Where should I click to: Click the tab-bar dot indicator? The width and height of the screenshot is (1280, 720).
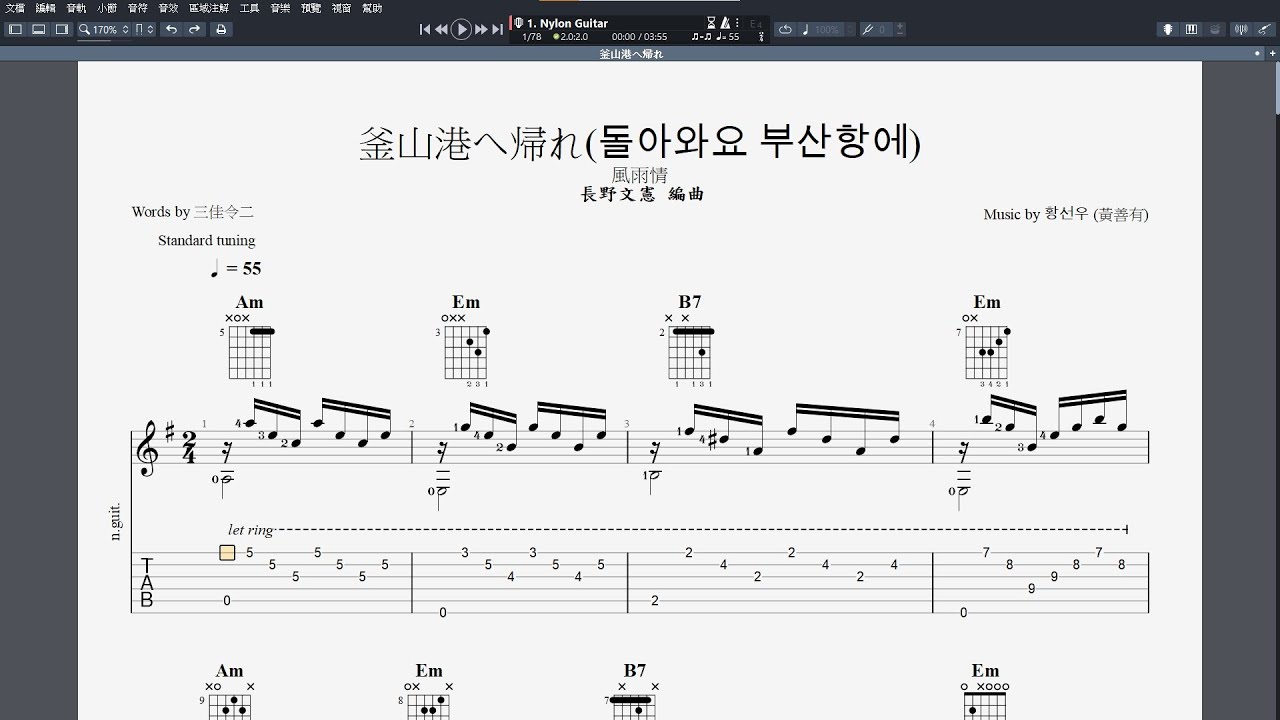pyautogui.click(x=1258, y=54)
